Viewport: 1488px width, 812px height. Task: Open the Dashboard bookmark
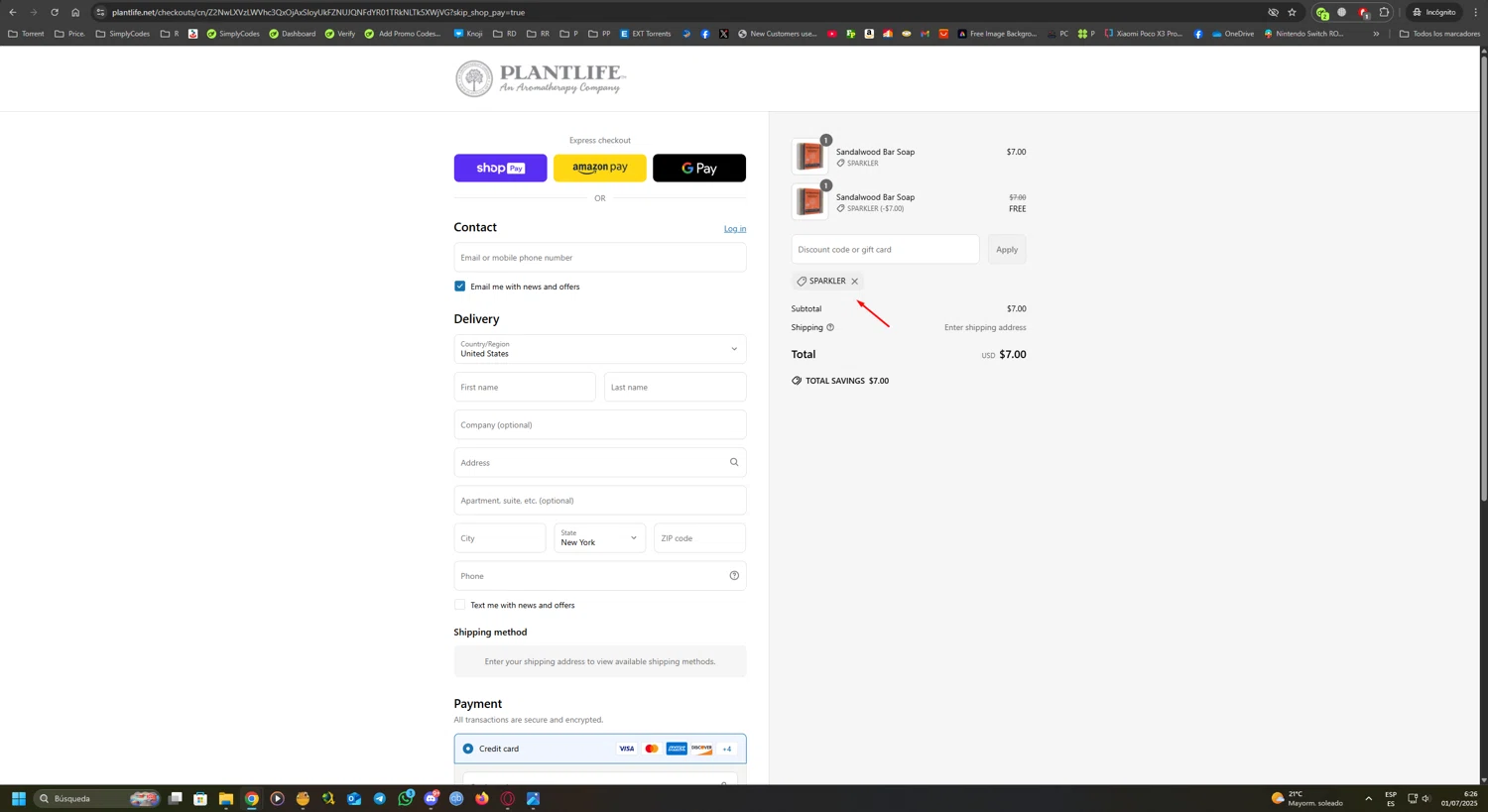[293, 34]
